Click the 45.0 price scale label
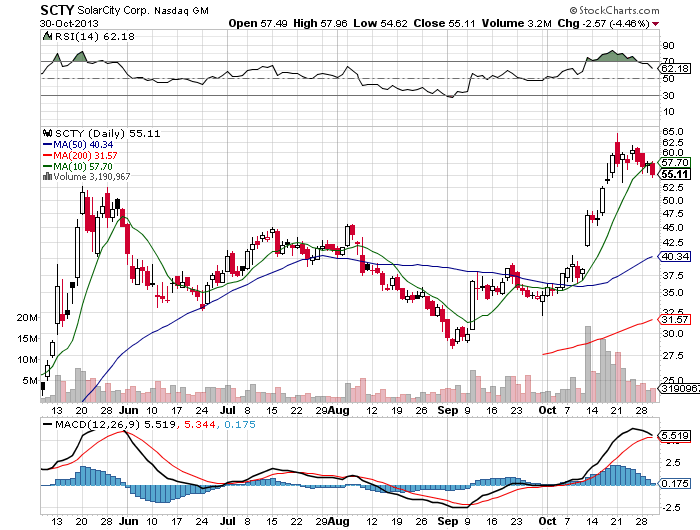The image size is (700, 530). point(673,227)
